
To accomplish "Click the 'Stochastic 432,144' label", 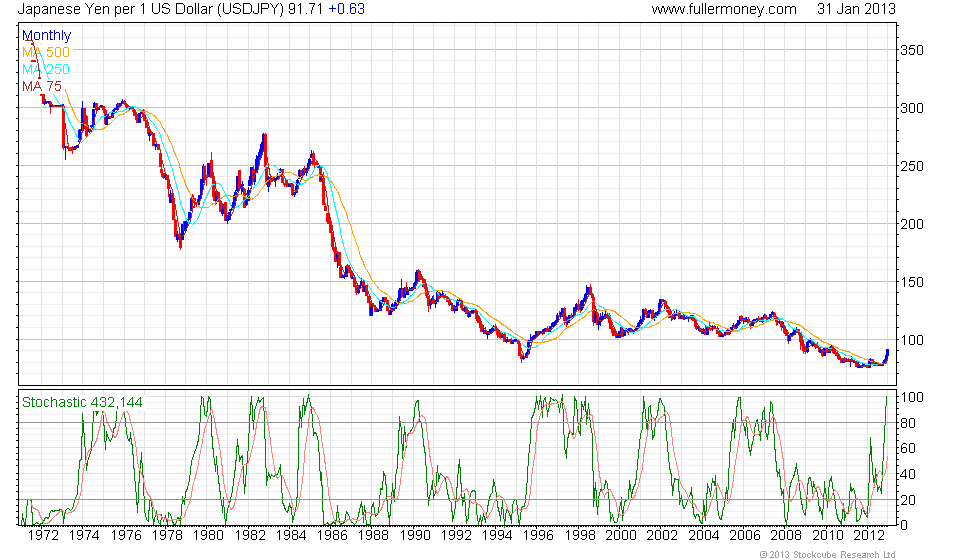I will point(82,402).
